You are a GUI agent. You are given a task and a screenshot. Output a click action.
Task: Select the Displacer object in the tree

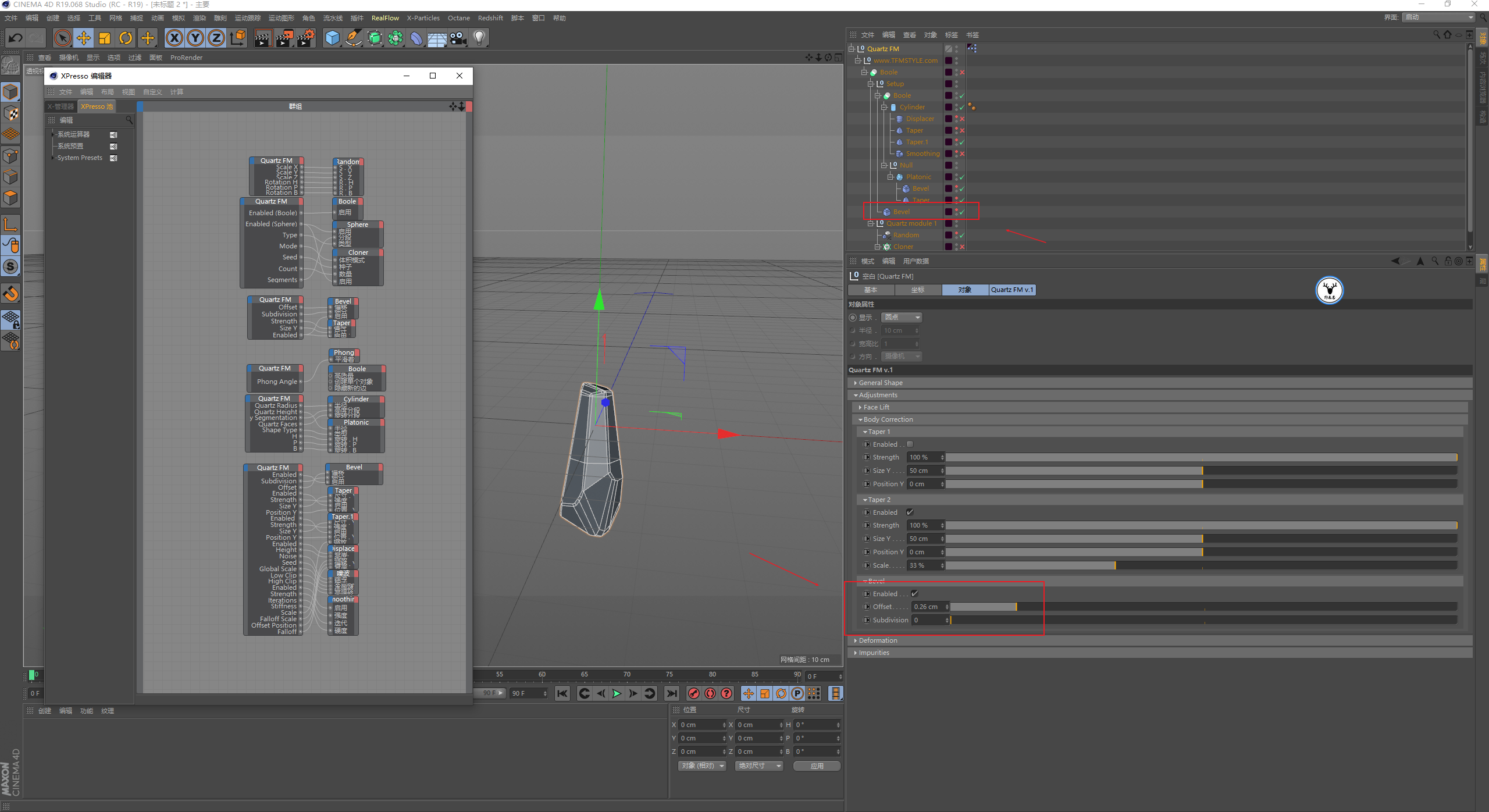point(920,119)
